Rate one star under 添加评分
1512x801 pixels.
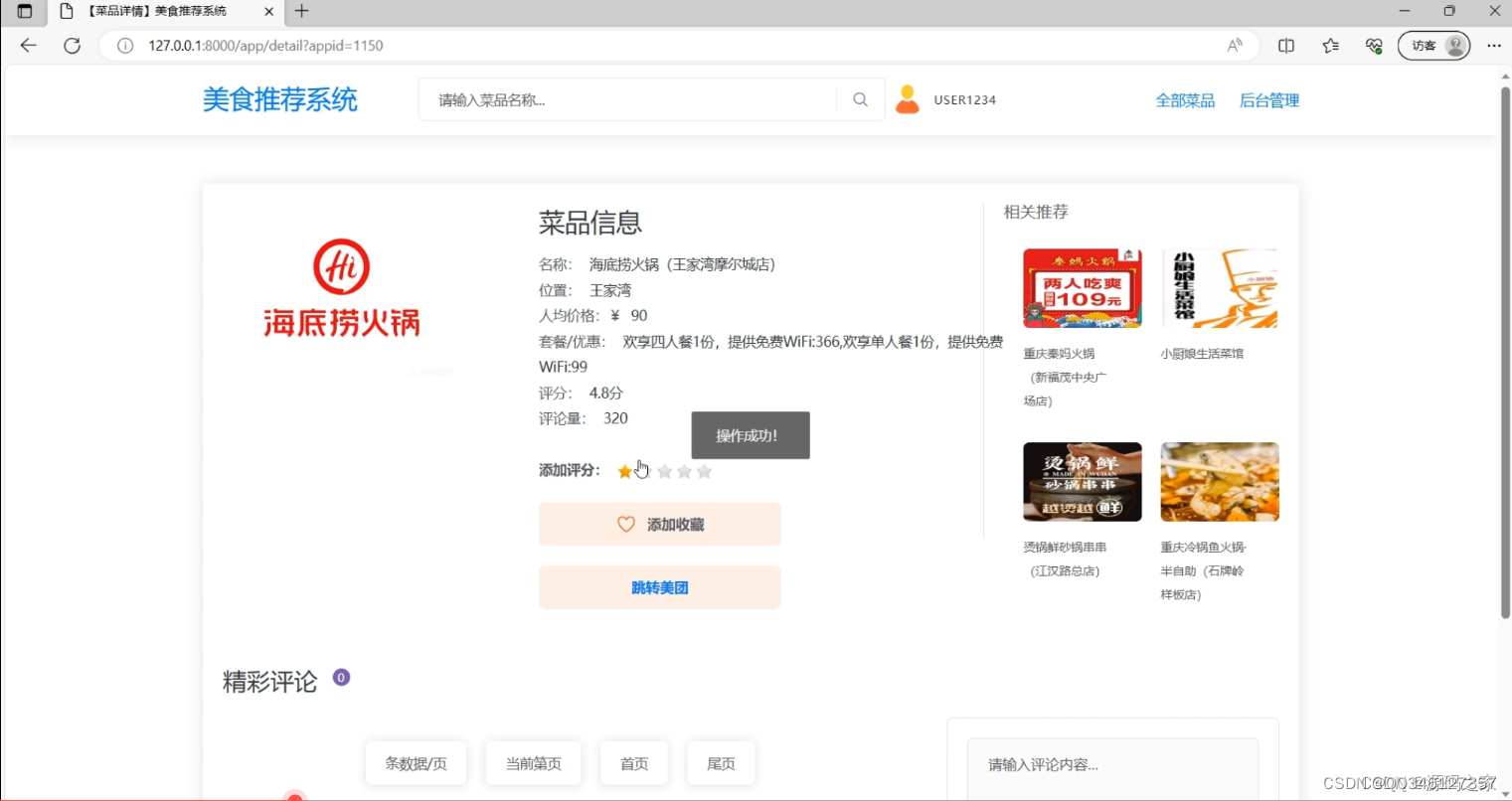[x=624, y=470]
